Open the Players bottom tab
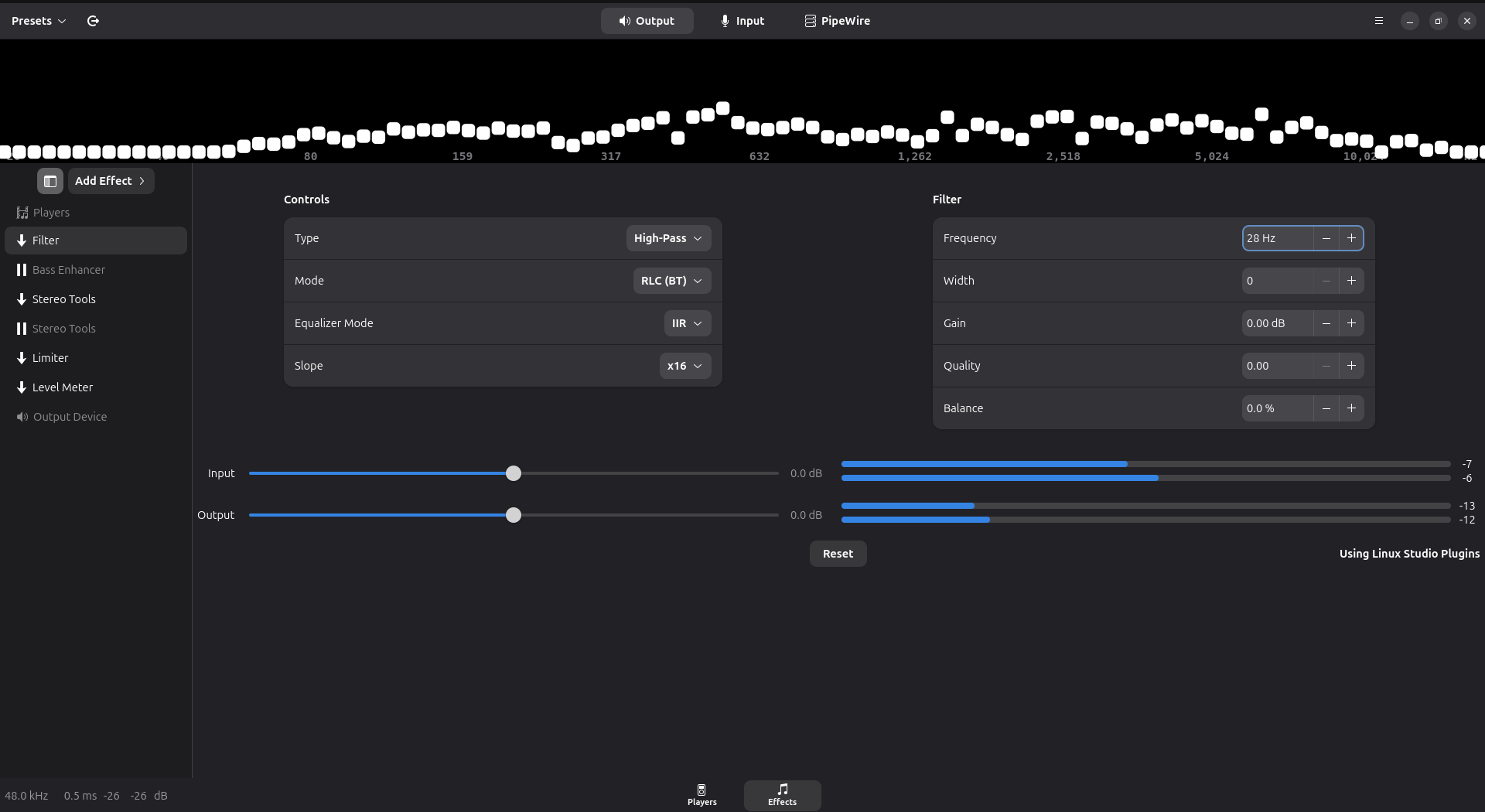The width and height of the screenshot is (1485, 812). pos(702,795)
